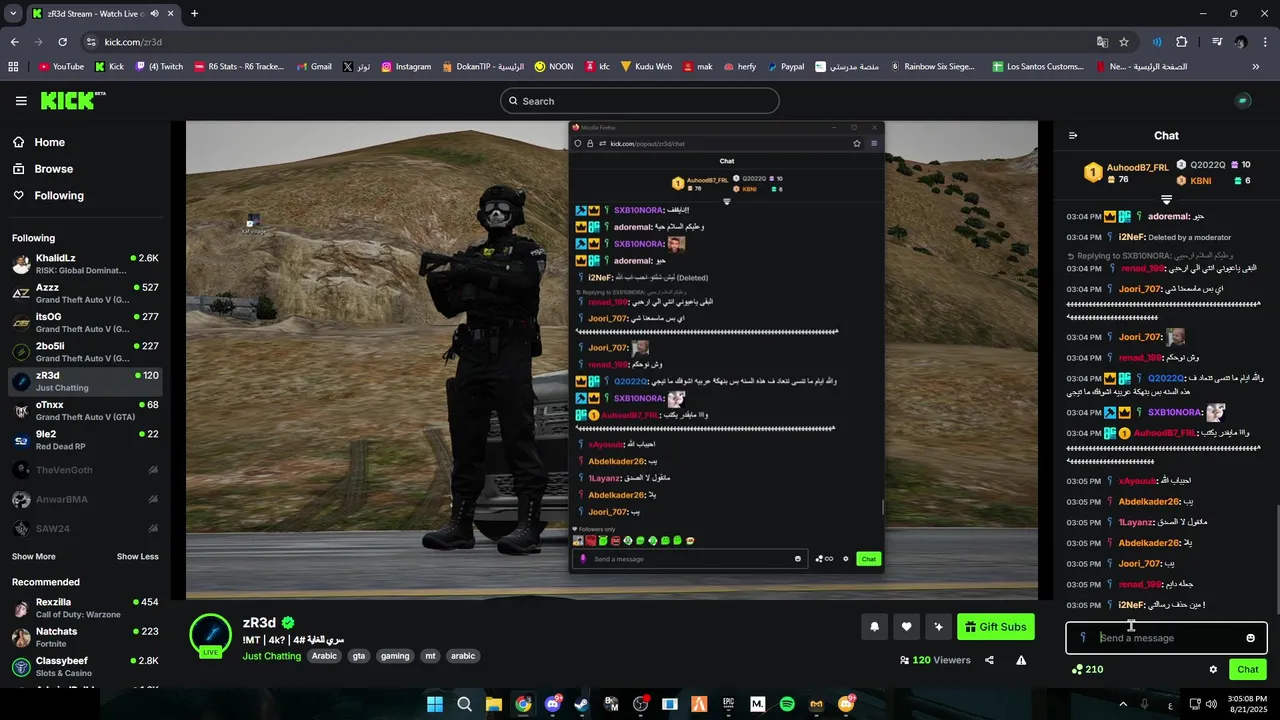
Task: Open oTnxx channel from sidebar
Action: tap(85, 410)
